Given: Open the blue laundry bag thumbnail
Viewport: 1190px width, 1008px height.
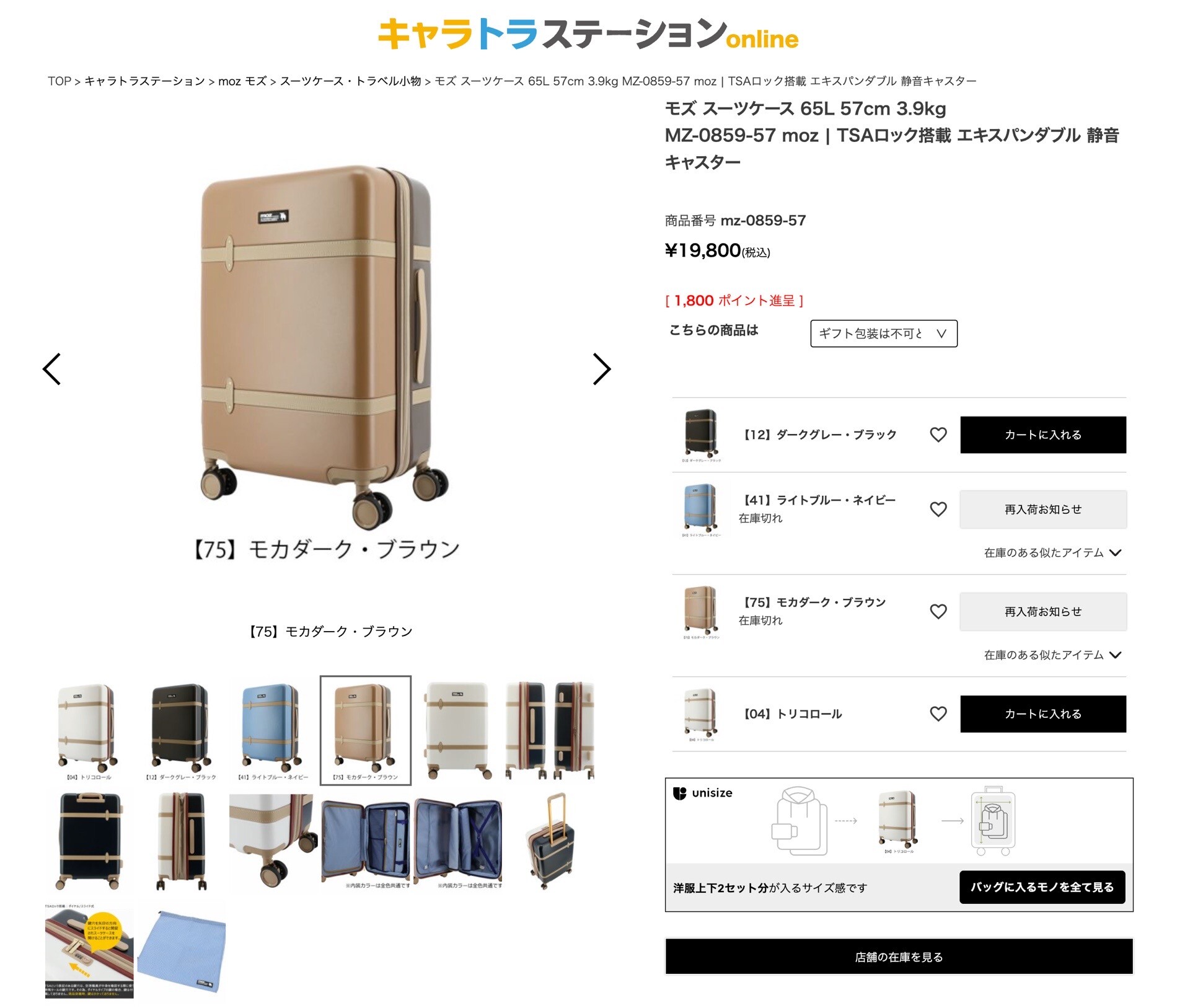Looking at the screenshot, I should [x=181, y=952].
